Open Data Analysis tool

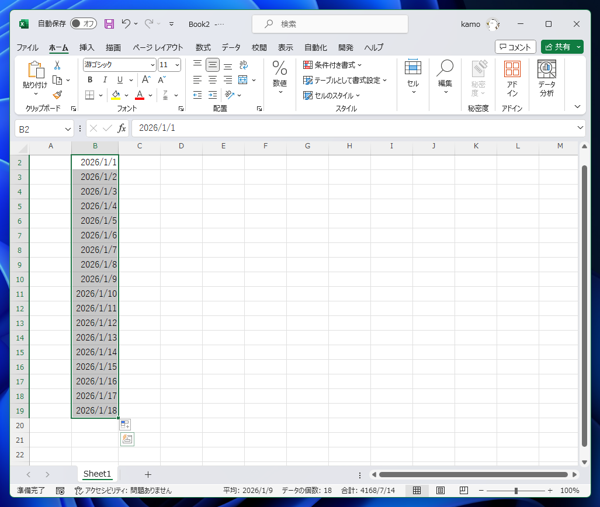[546, 79]
